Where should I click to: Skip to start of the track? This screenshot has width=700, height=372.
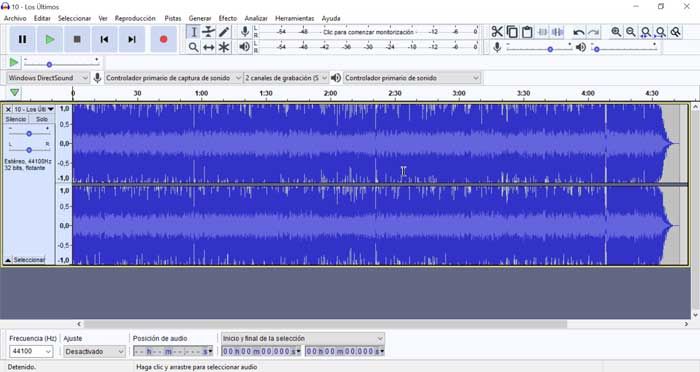[x=104, y=39]
